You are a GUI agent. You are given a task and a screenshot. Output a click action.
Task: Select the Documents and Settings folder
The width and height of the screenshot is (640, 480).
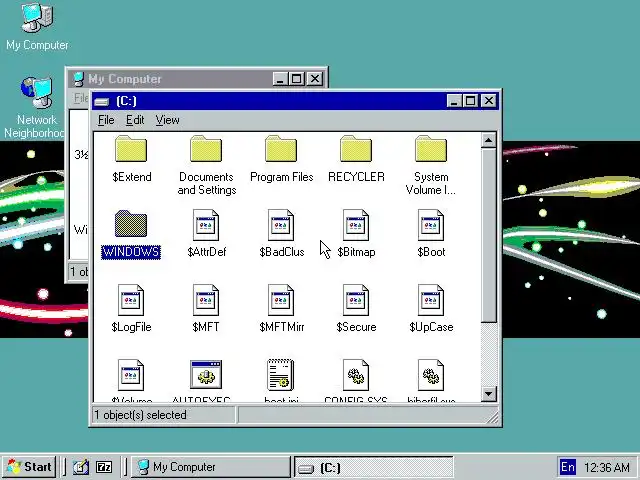(206, 149)
